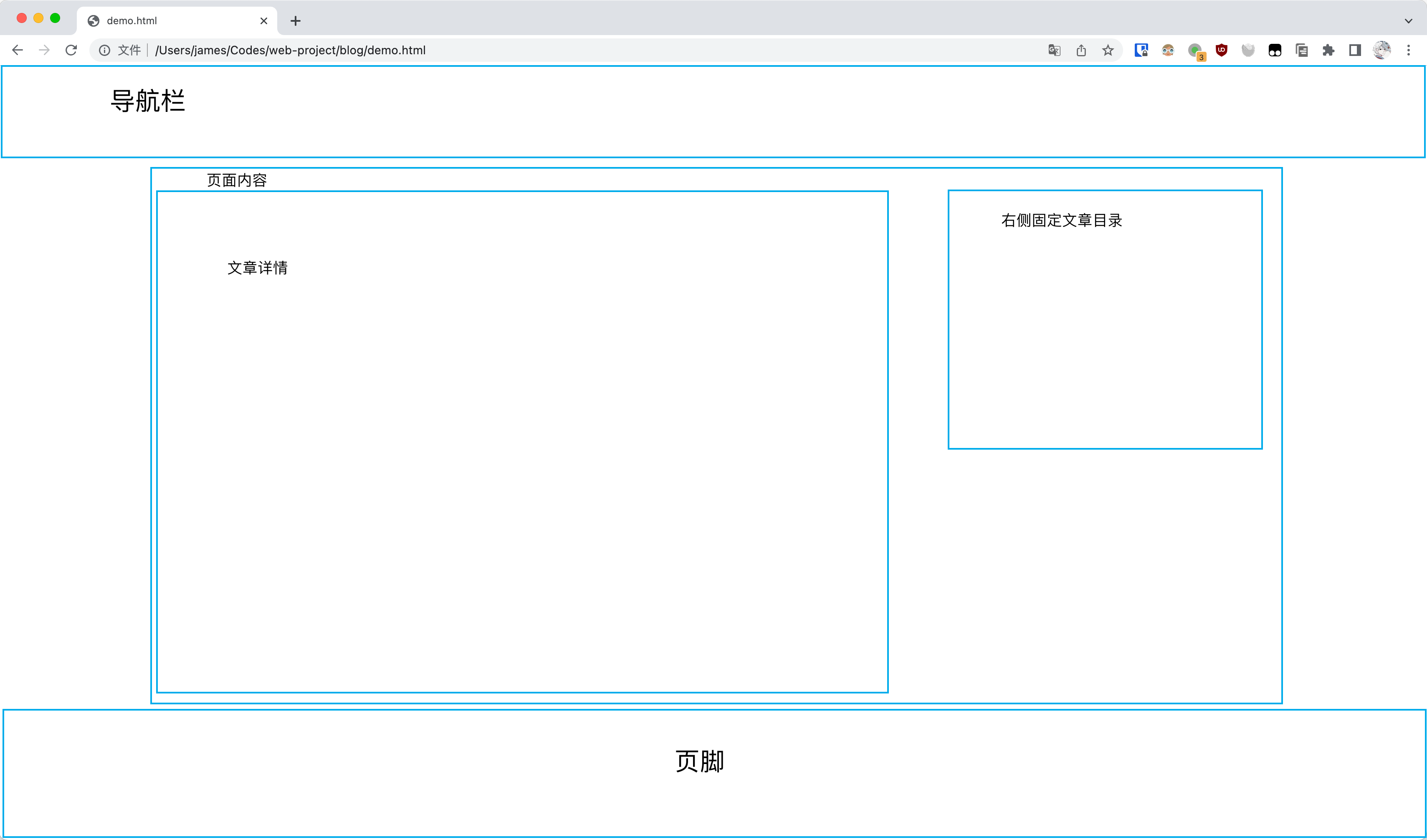This screenshot has width=1427, height=840.
Task: Open Chrome's three-dot menu
Action: [1408, 51]
